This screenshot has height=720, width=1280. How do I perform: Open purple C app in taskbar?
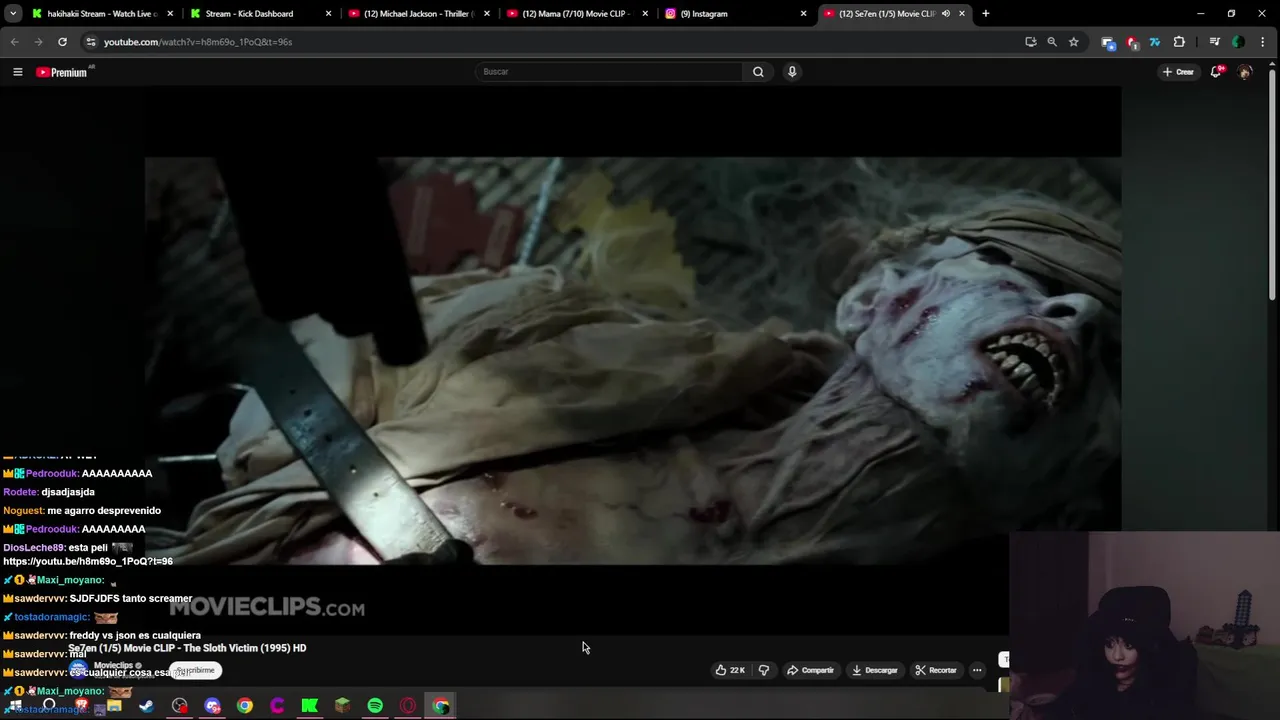(277, 706)
